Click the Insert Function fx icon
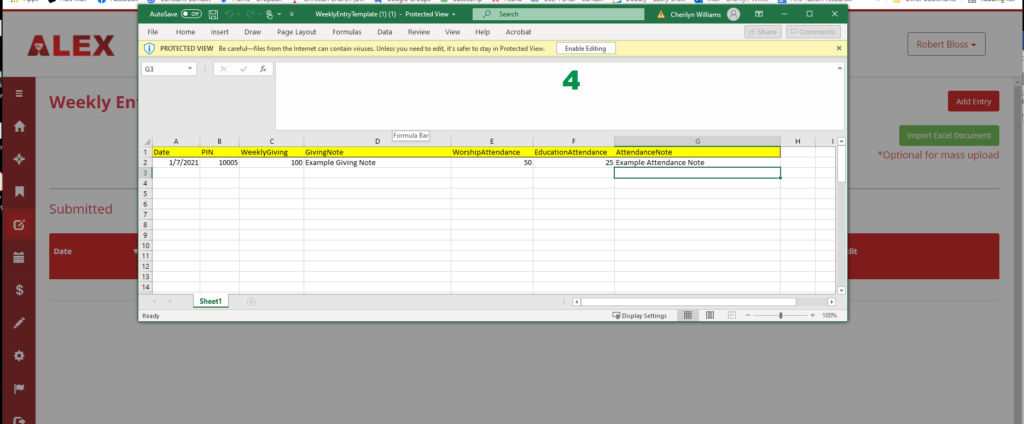Image resolution: width=1024 pixels, height=424 pixels. (263, 69)
